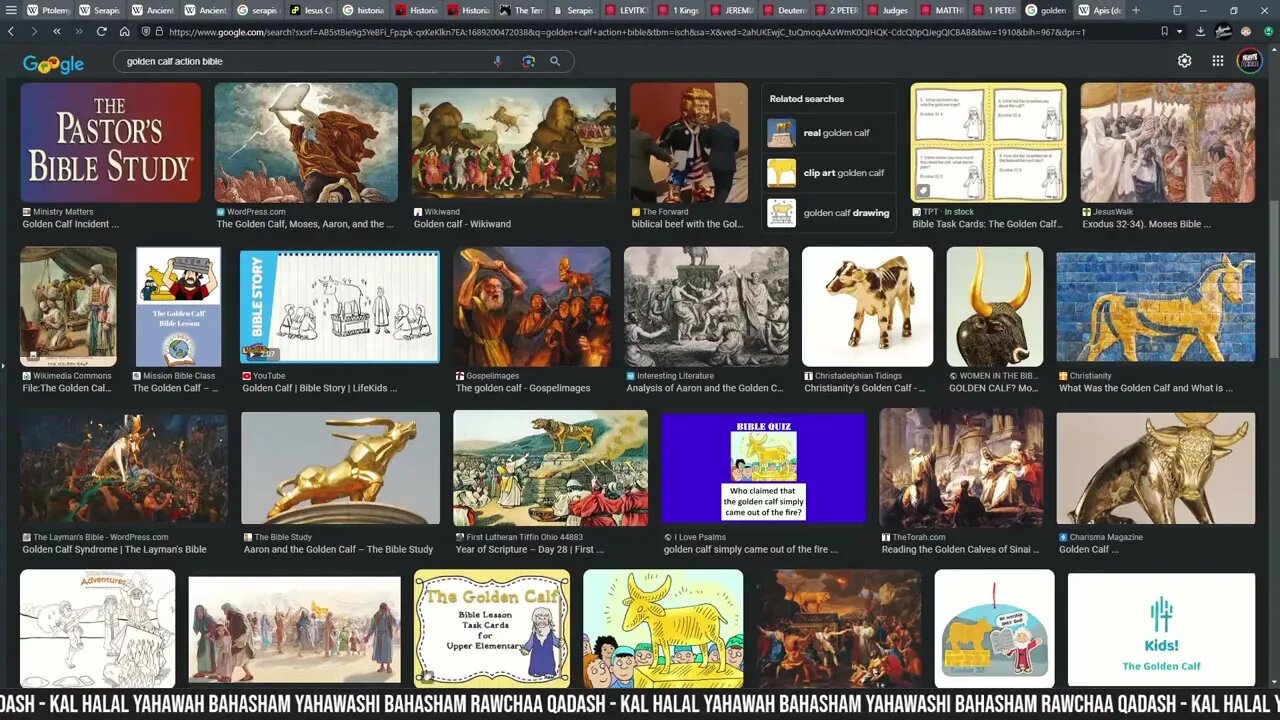Viewport: 1280px width, 720px height.
Task: Open 'Golden Calf Incident' Ministry Matters link
Action: (71, 224)
